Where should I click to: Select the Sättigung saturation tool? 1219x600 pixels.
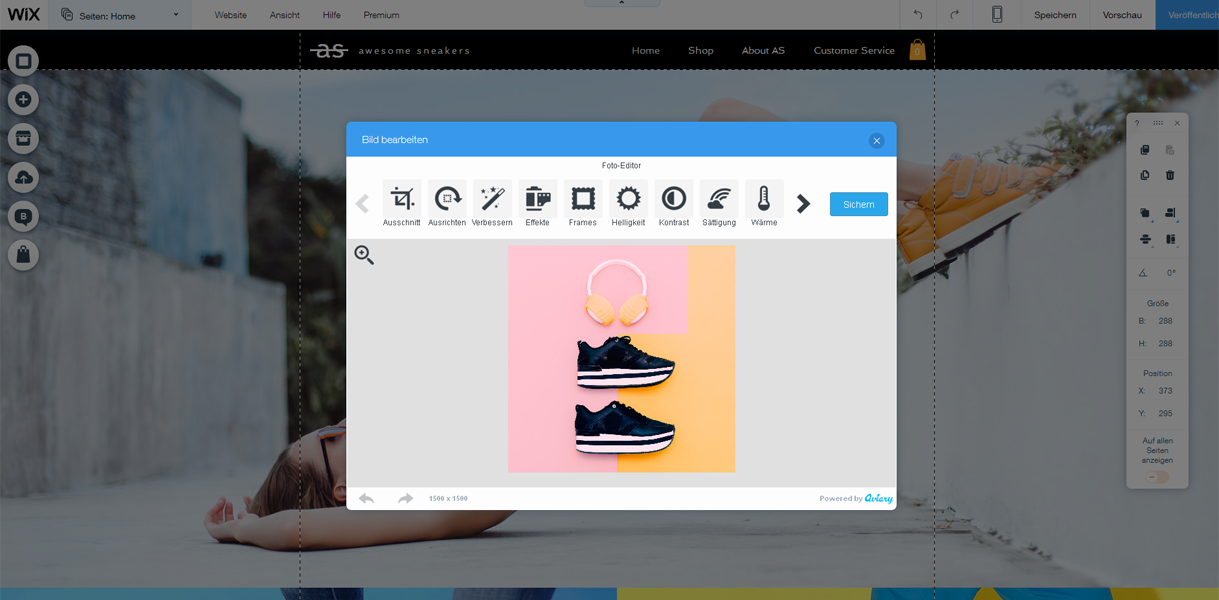point(719,200)
